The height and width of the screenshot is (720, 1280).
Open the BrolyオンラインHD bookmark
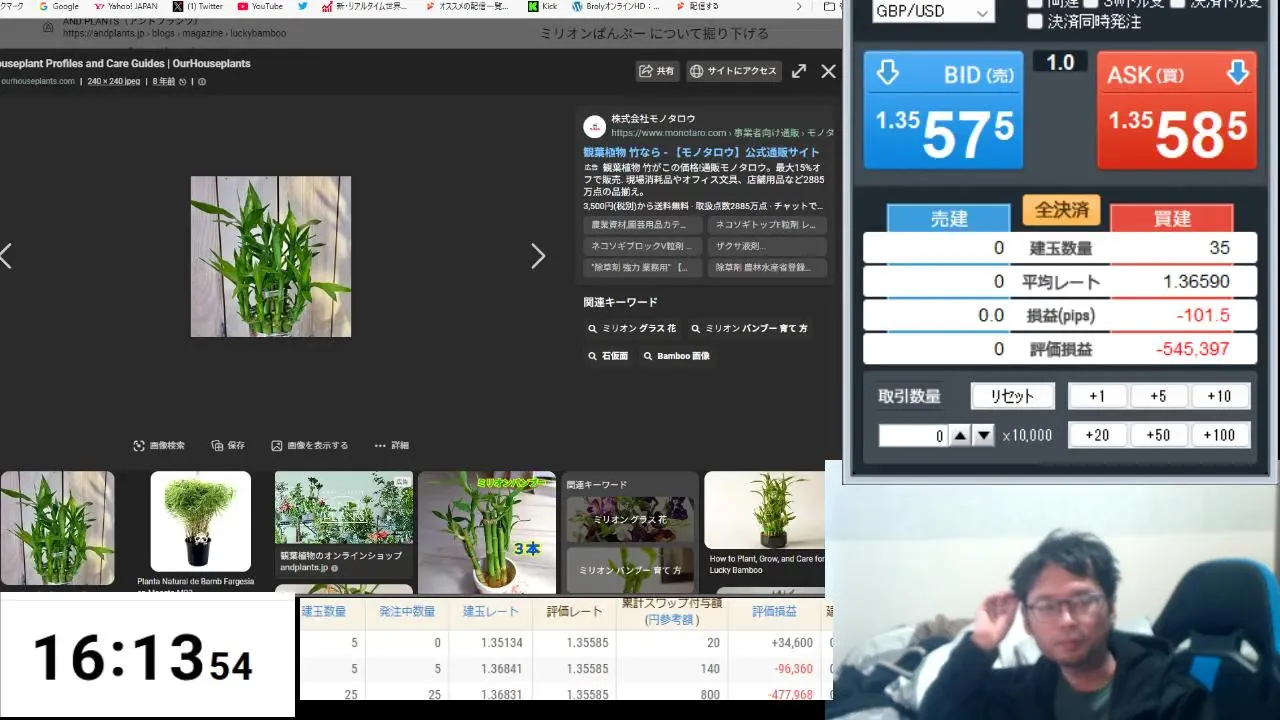615,6
